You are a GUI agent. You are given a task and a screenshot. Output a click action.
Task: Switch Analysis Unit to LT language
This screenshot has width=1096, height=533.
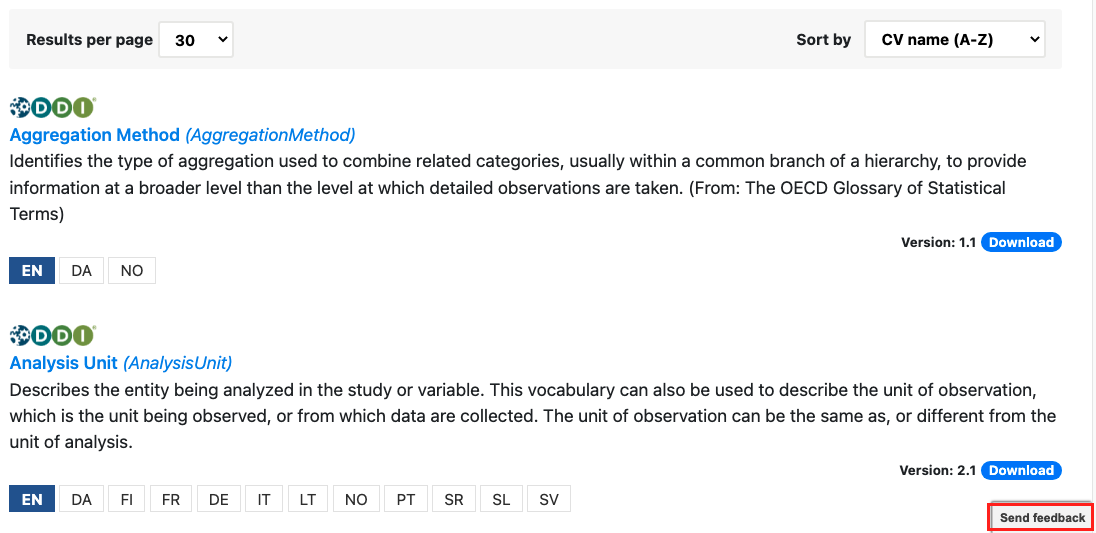308,499
